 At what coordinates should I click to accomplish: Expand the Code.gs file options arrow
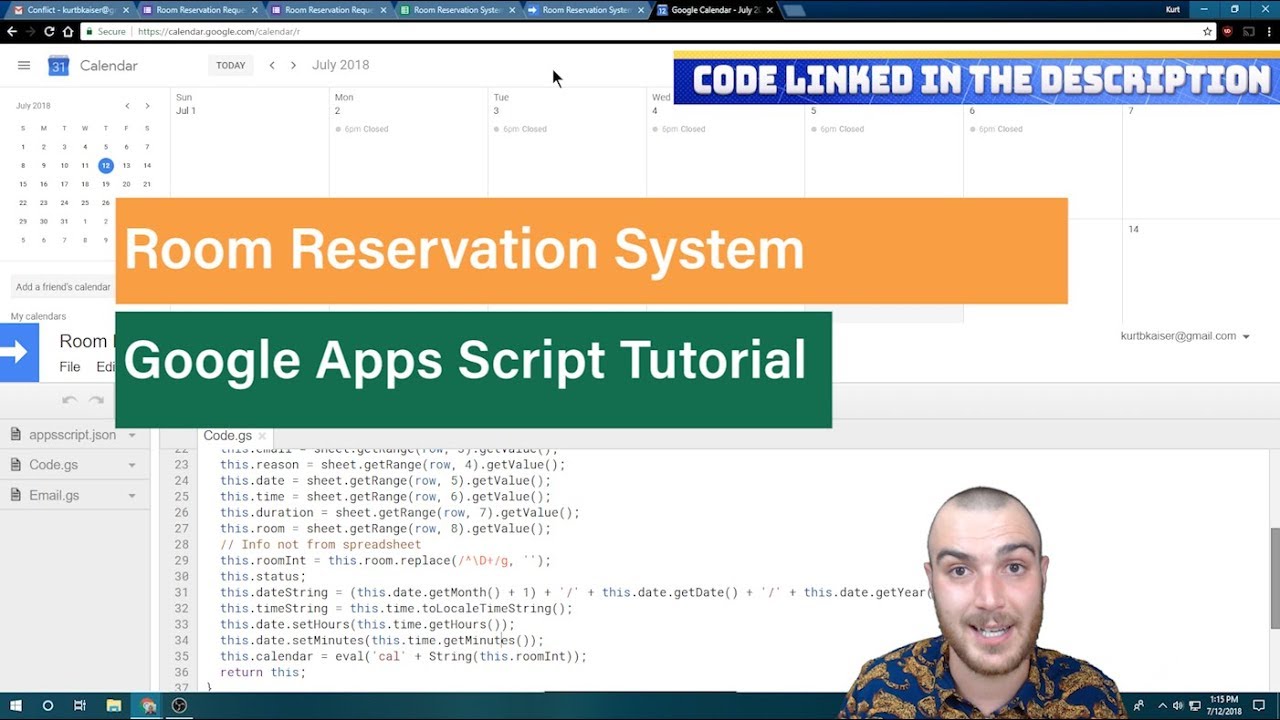[x=132, y=466]
